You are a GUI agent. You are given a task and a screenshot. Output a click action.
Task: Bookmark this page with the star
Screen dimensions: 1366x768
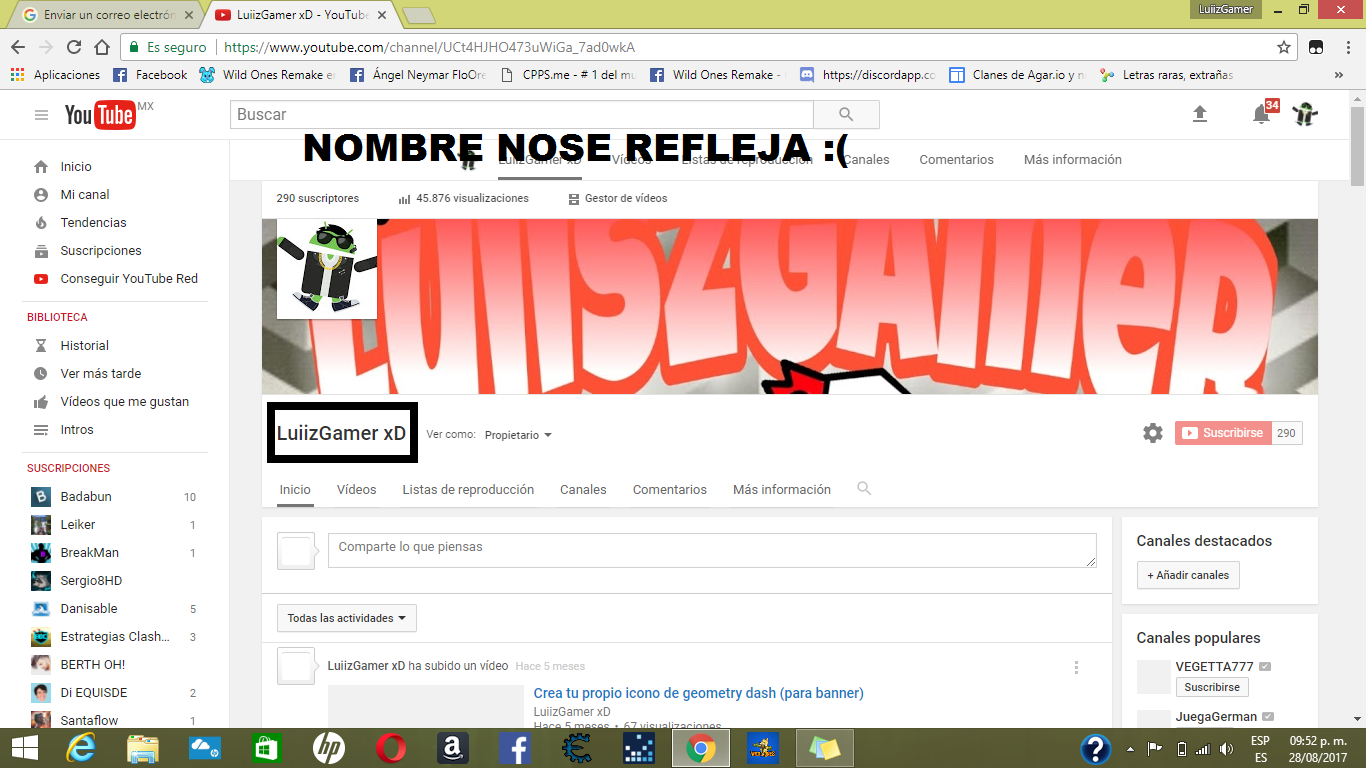tap(1284, 47)
